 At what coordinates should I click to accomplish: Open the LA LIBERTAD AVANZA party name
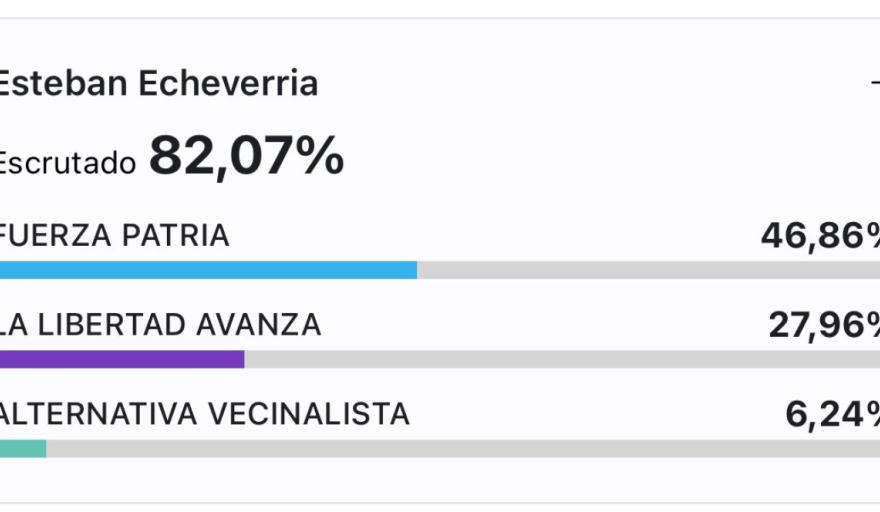[x=161, y=324]
